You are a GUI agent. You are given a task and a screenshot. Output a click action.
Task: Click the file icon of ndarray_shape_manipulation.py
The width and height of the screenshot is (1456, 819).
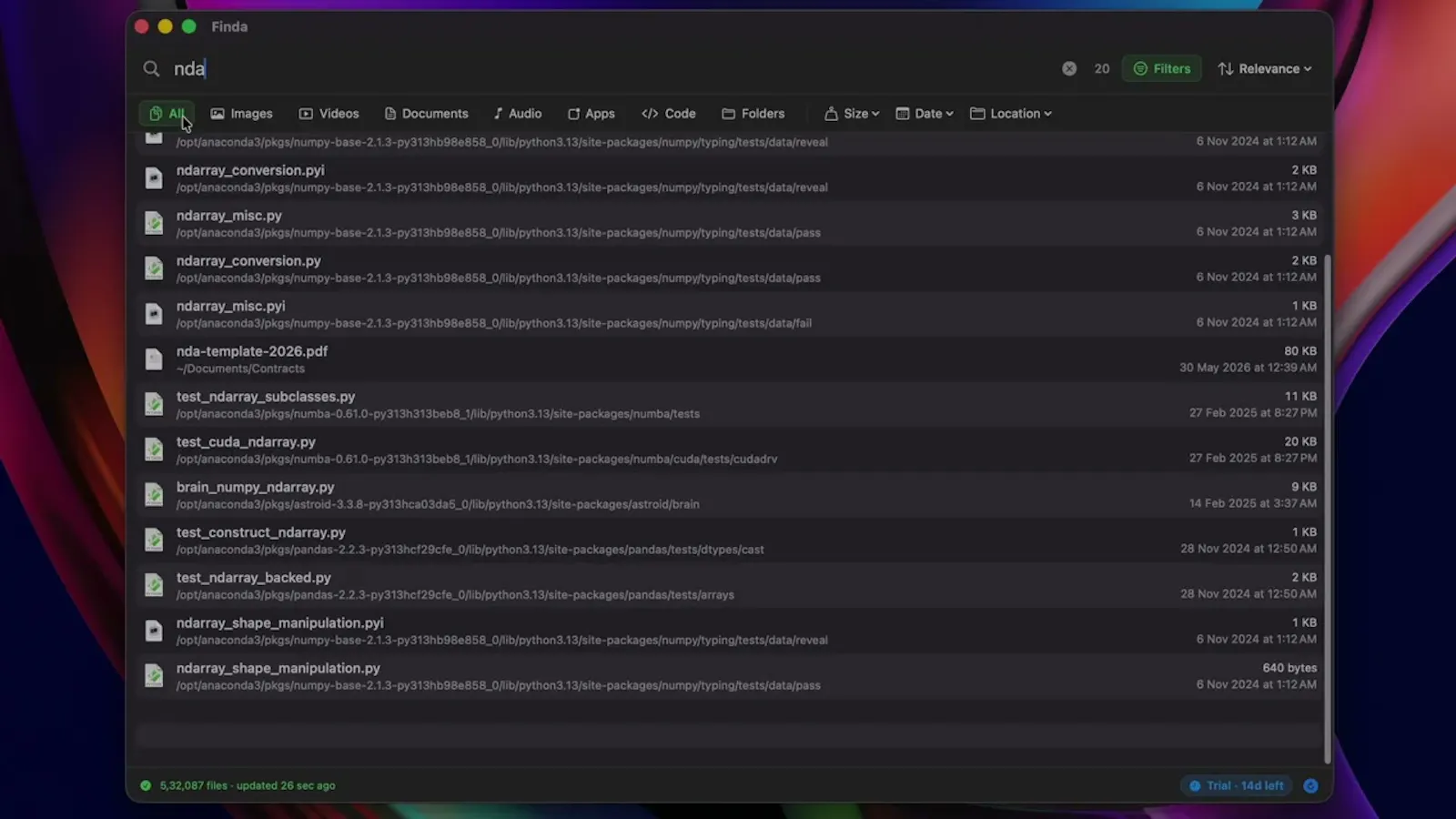tap(154, 677)
